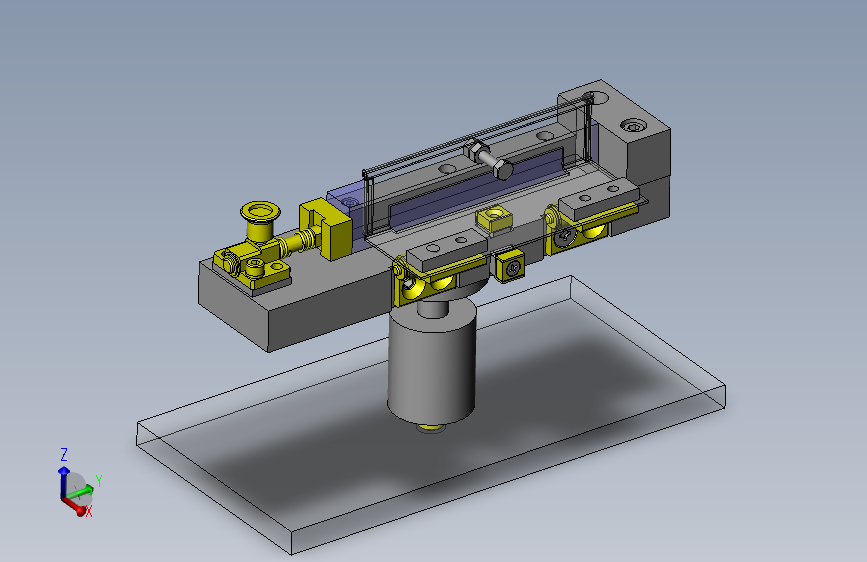Pick the small yellow button beneath the cylinder
This screenshot has width=867, height=562.
431,428
